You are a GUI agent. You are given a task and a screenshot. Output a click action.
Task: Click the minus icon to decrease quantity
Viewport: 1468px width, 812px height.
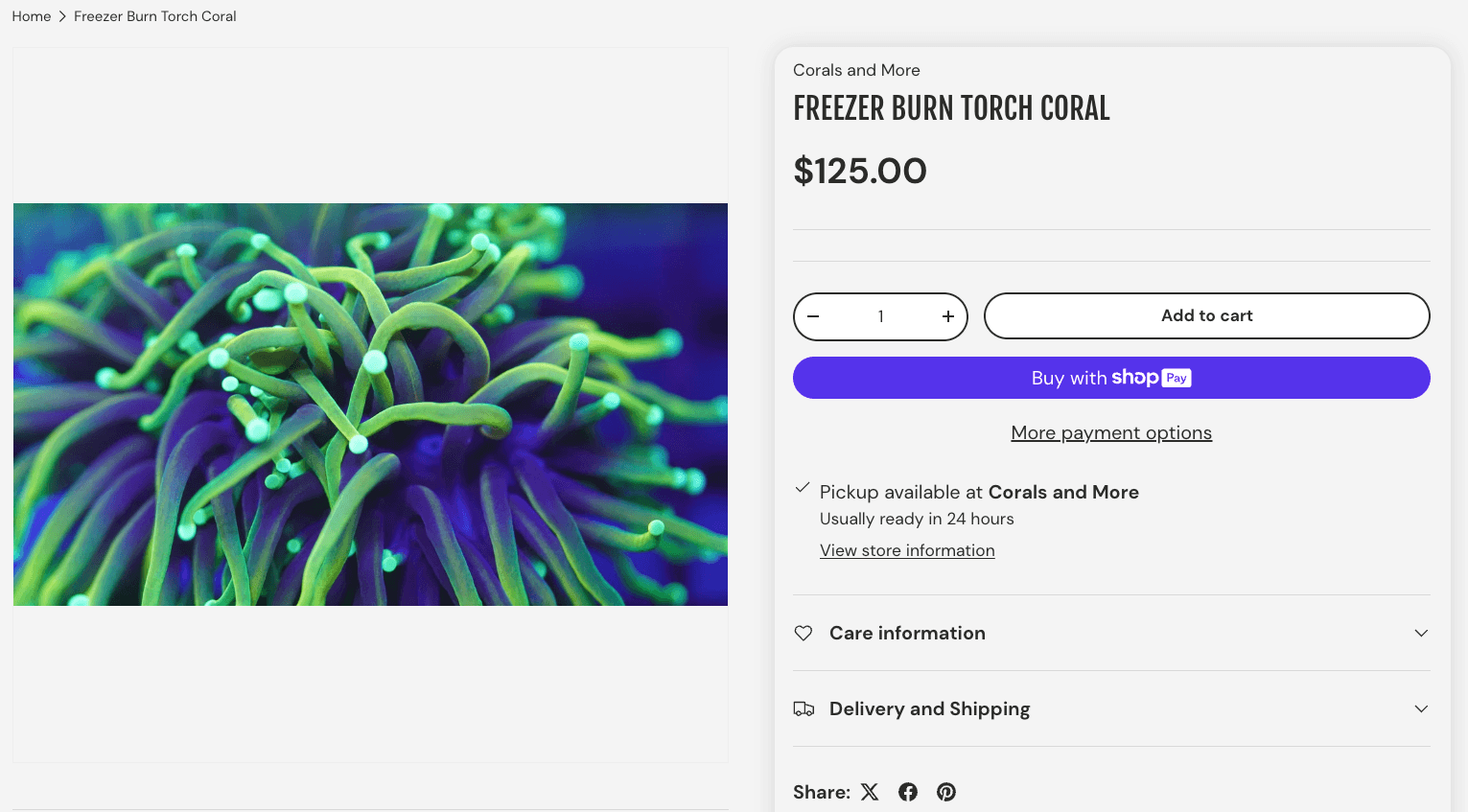point(813,316)
